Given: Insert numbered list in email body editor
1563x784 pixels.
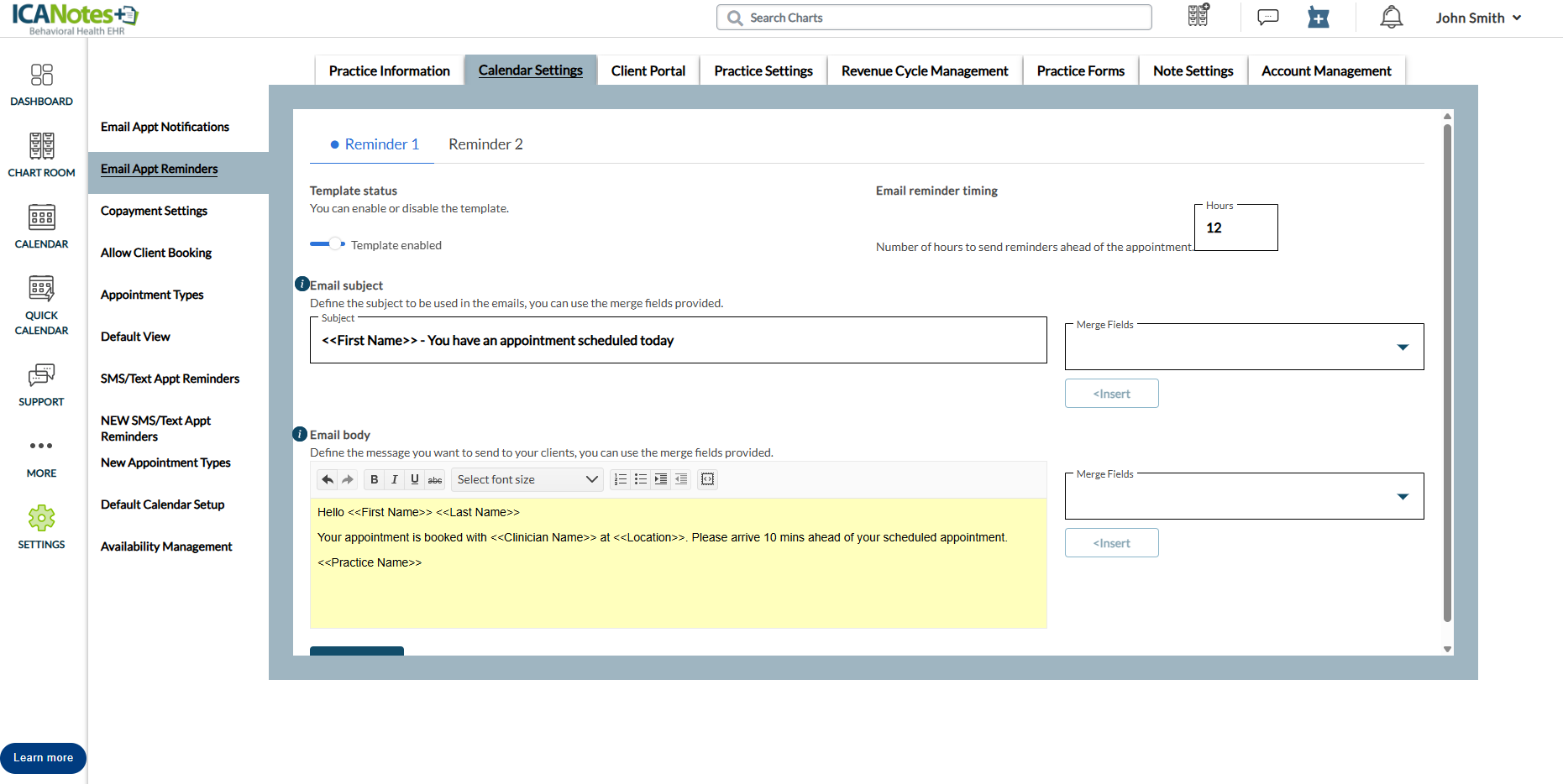Looking at the screenshot, I should click(x=621, y=479).
